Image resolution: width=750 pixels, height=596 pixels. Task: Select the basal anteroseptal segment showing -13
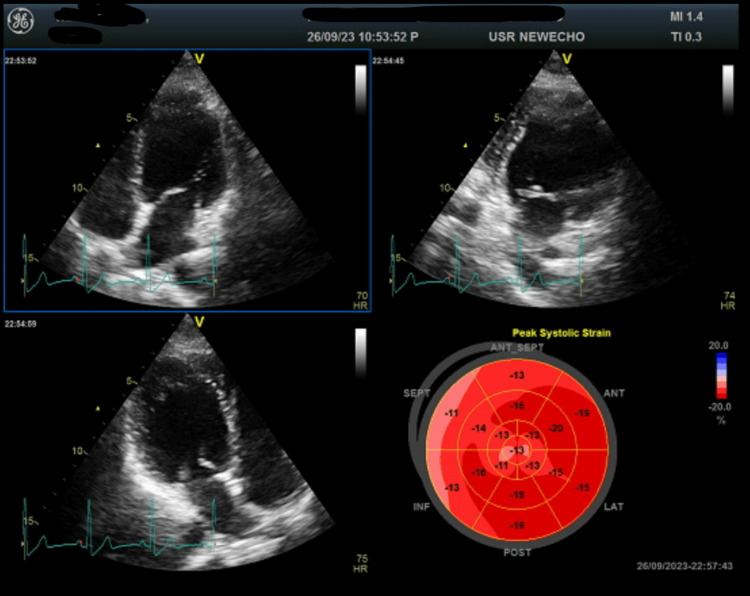(x=517, y=375)
